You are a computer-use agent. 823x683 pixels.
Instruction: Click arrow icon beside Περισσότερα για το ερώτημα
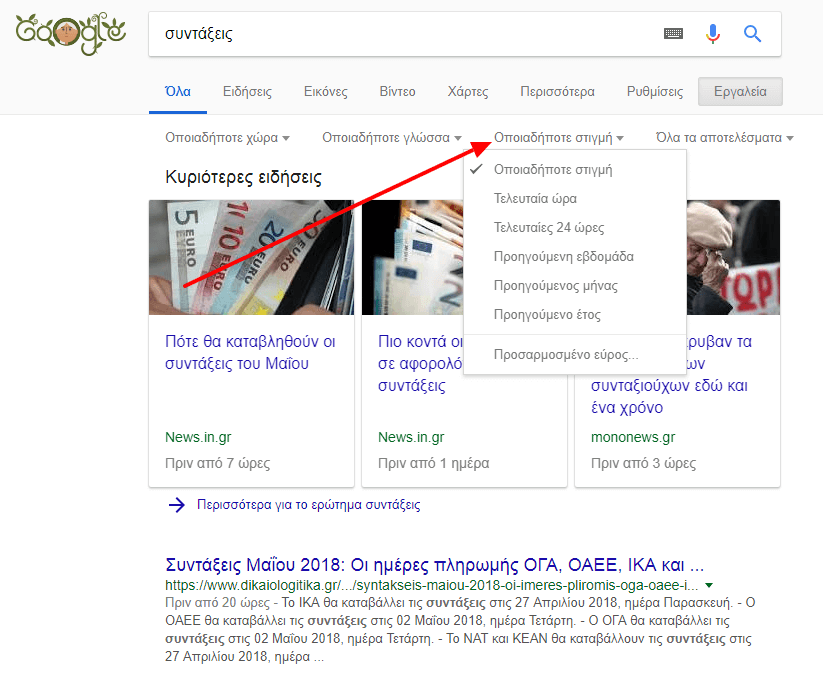[x=177, y=505]
